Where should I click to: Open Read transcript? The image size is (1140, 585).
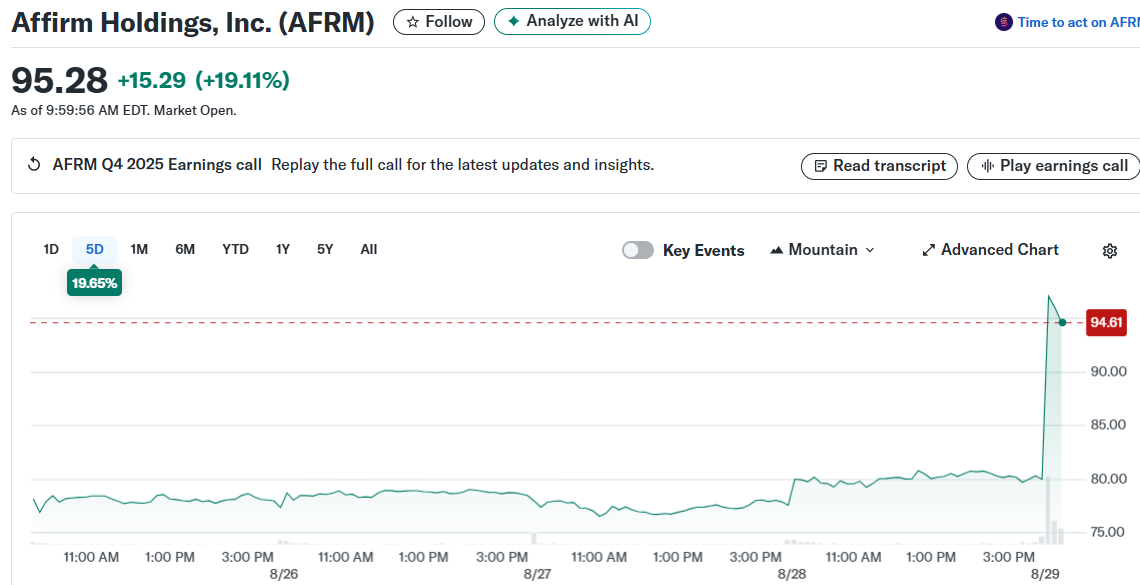[x=879, y=166]
